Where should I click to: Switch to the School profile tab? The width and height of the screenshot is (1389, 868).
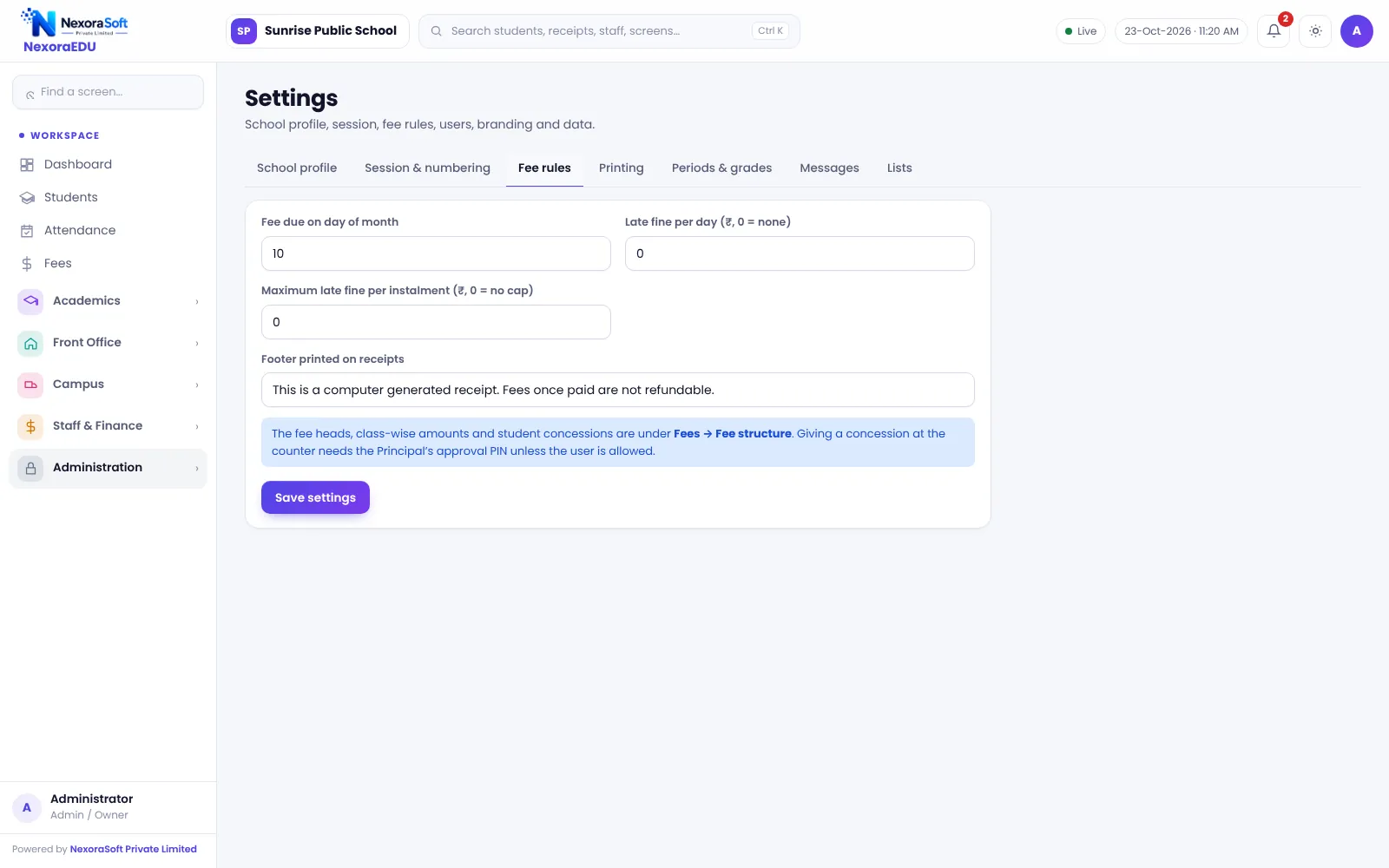pos(297,168)
